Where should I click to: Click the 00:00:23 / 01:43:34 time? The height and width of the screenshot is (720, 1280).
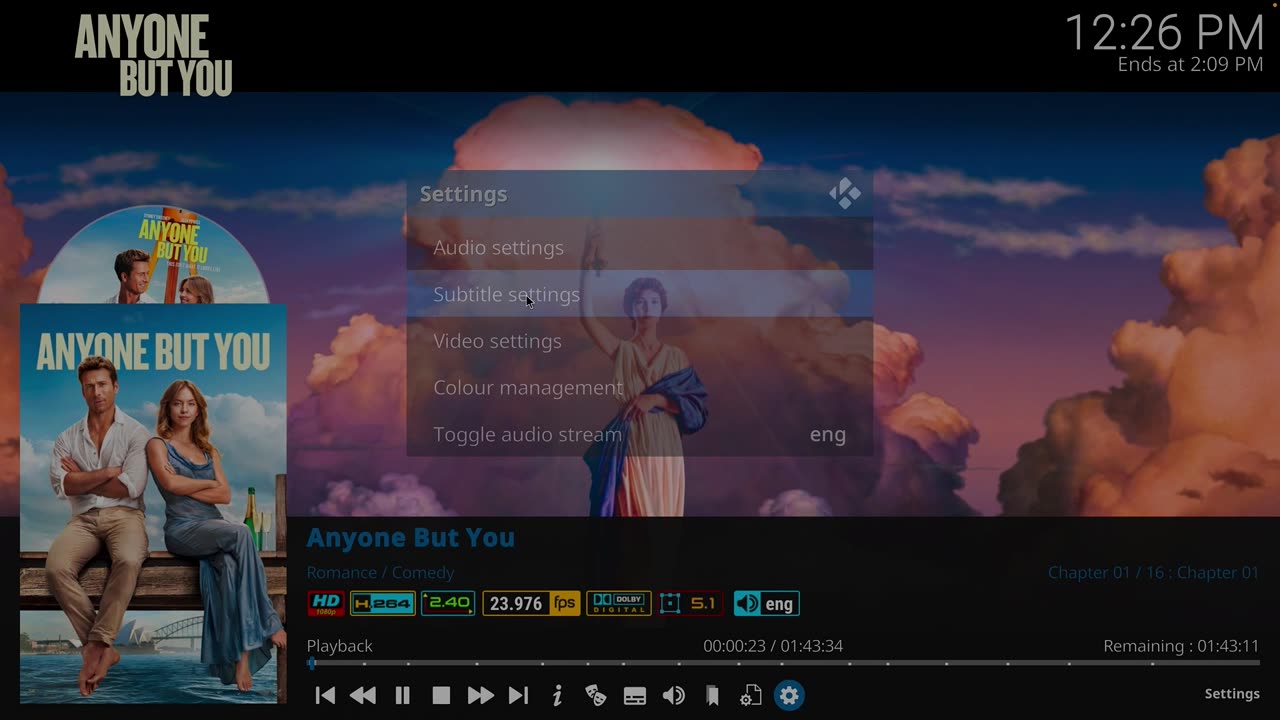pos(773,646)
